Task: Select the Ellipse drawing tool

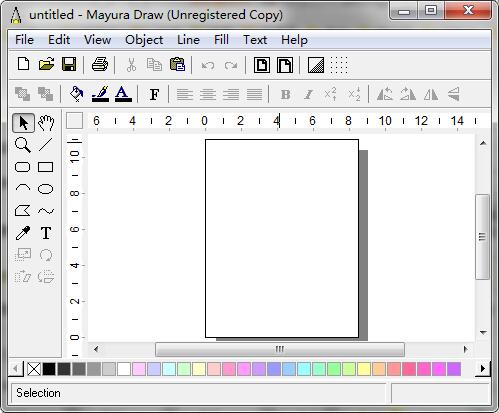Action: (46, 189)
